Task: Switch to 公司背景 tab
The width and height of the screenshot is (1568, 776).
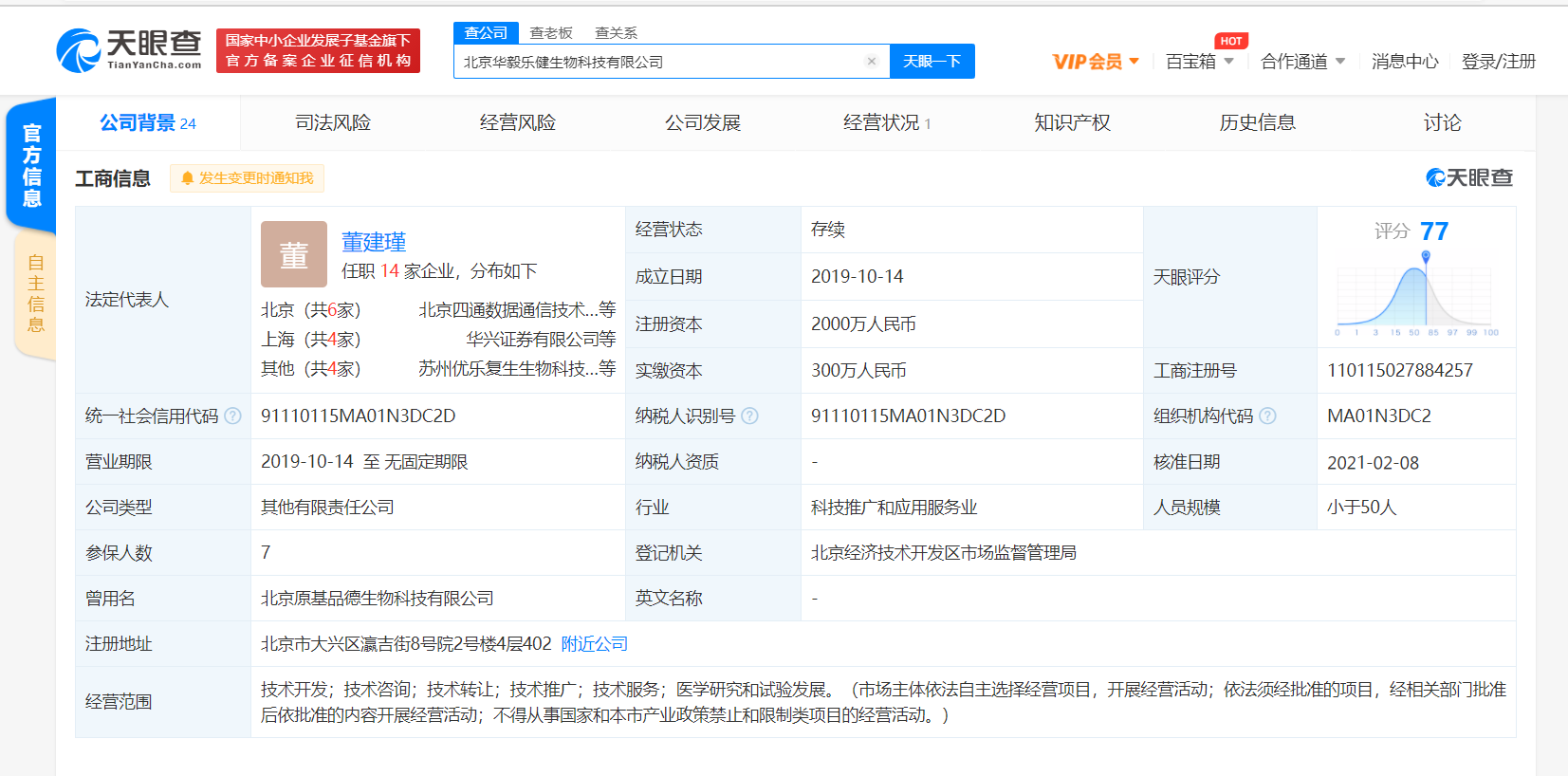Action: (148, 122)
